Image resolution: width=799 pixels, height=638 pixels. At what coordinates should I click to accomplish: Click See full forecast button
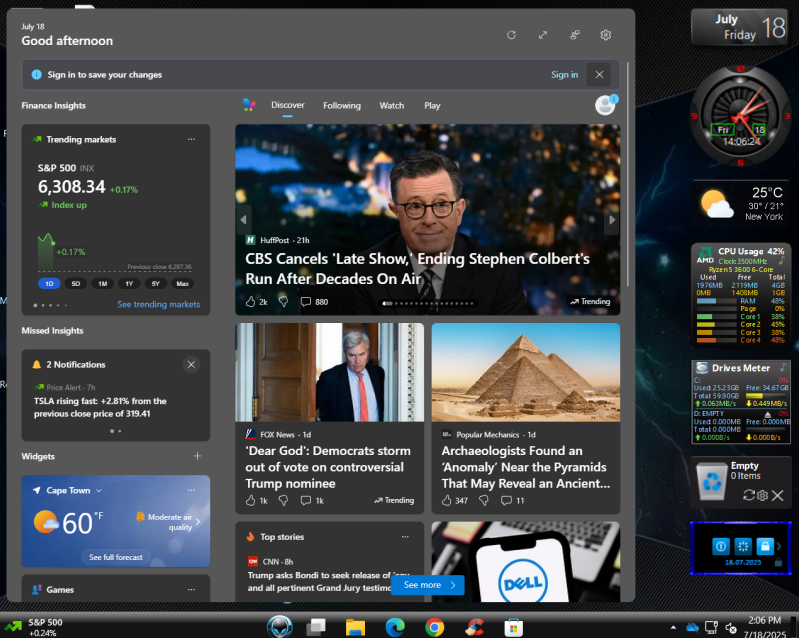[x=116, y=557]
